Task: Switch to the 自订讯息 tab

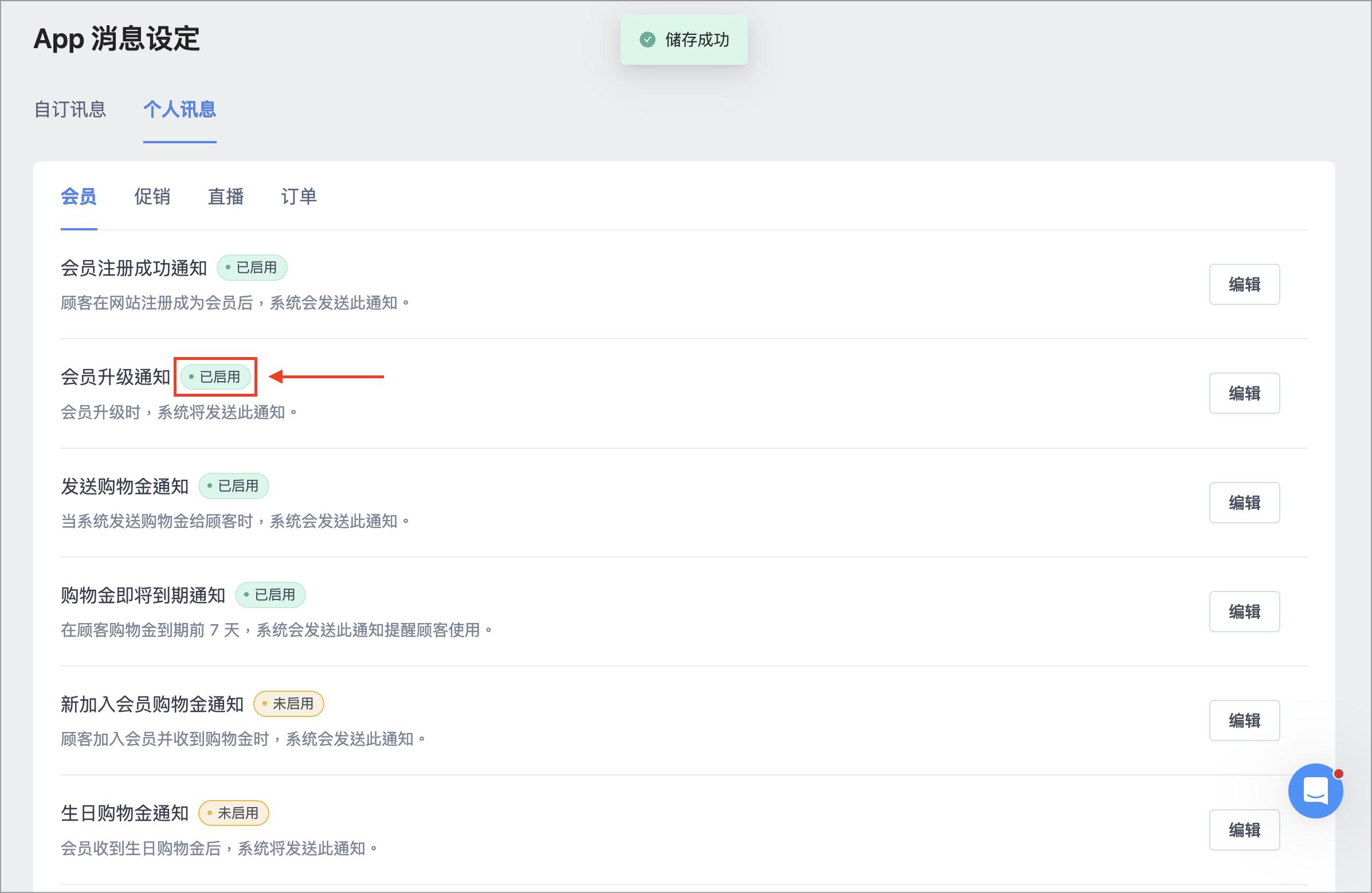Action: pos(70,109)
